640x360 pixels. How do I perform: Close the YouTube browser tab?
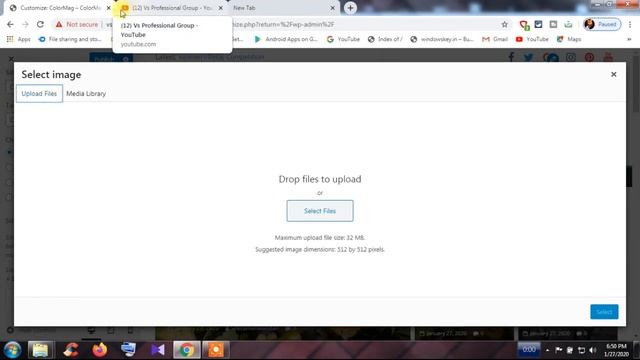[x=221, y=8]
